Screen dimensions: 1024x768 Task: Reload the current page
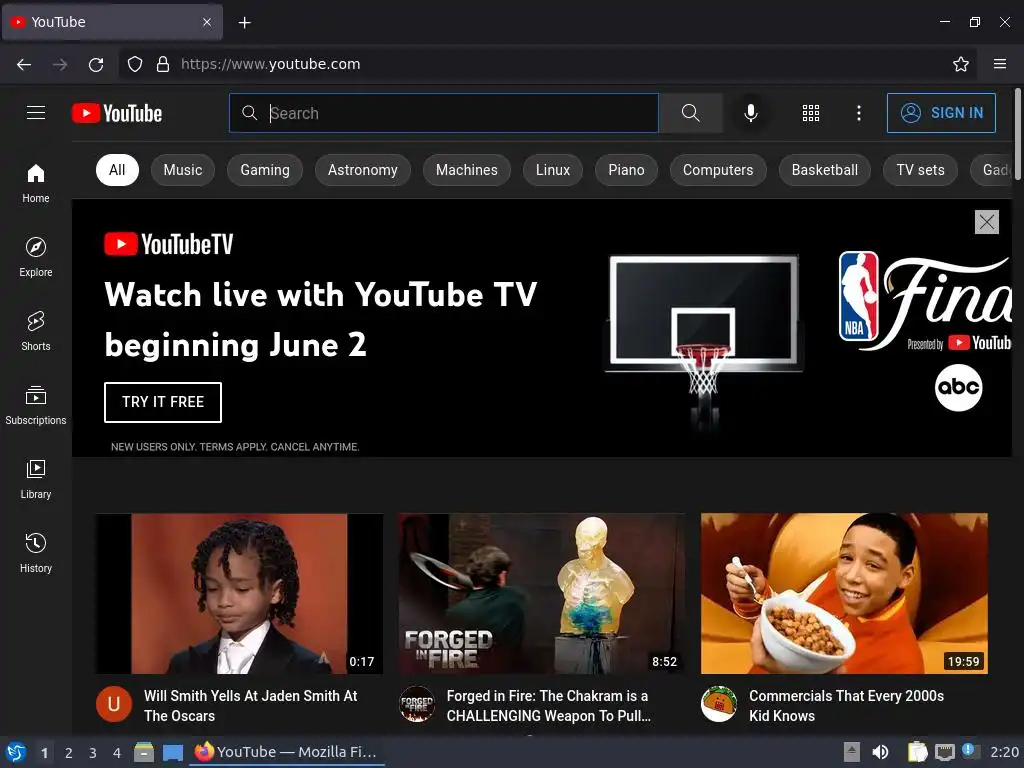click(x=96, y=64)
